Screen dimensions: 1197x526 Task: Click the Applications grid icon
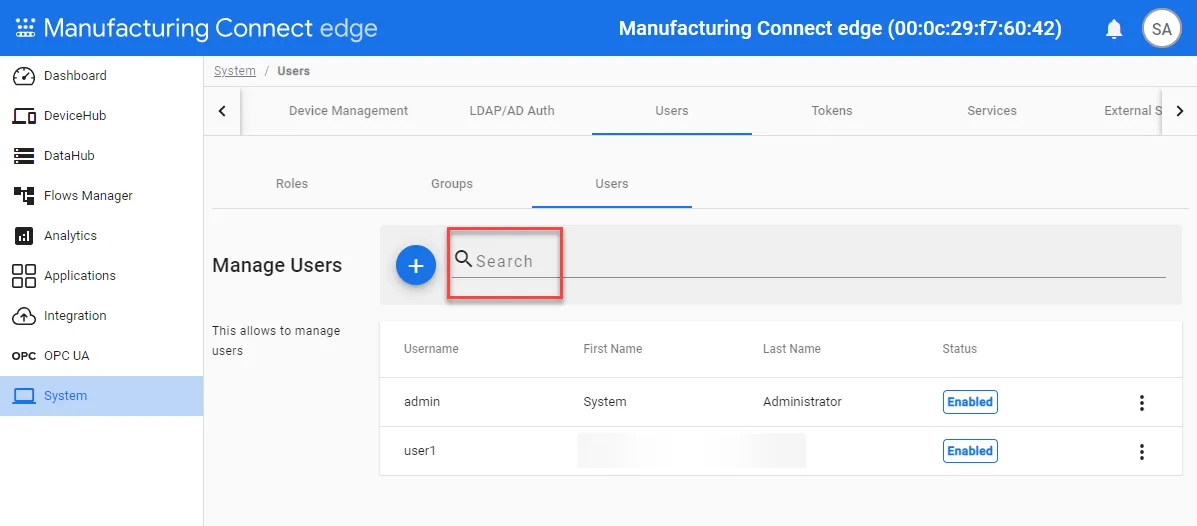pyautogui.click(x=24, y=276)
